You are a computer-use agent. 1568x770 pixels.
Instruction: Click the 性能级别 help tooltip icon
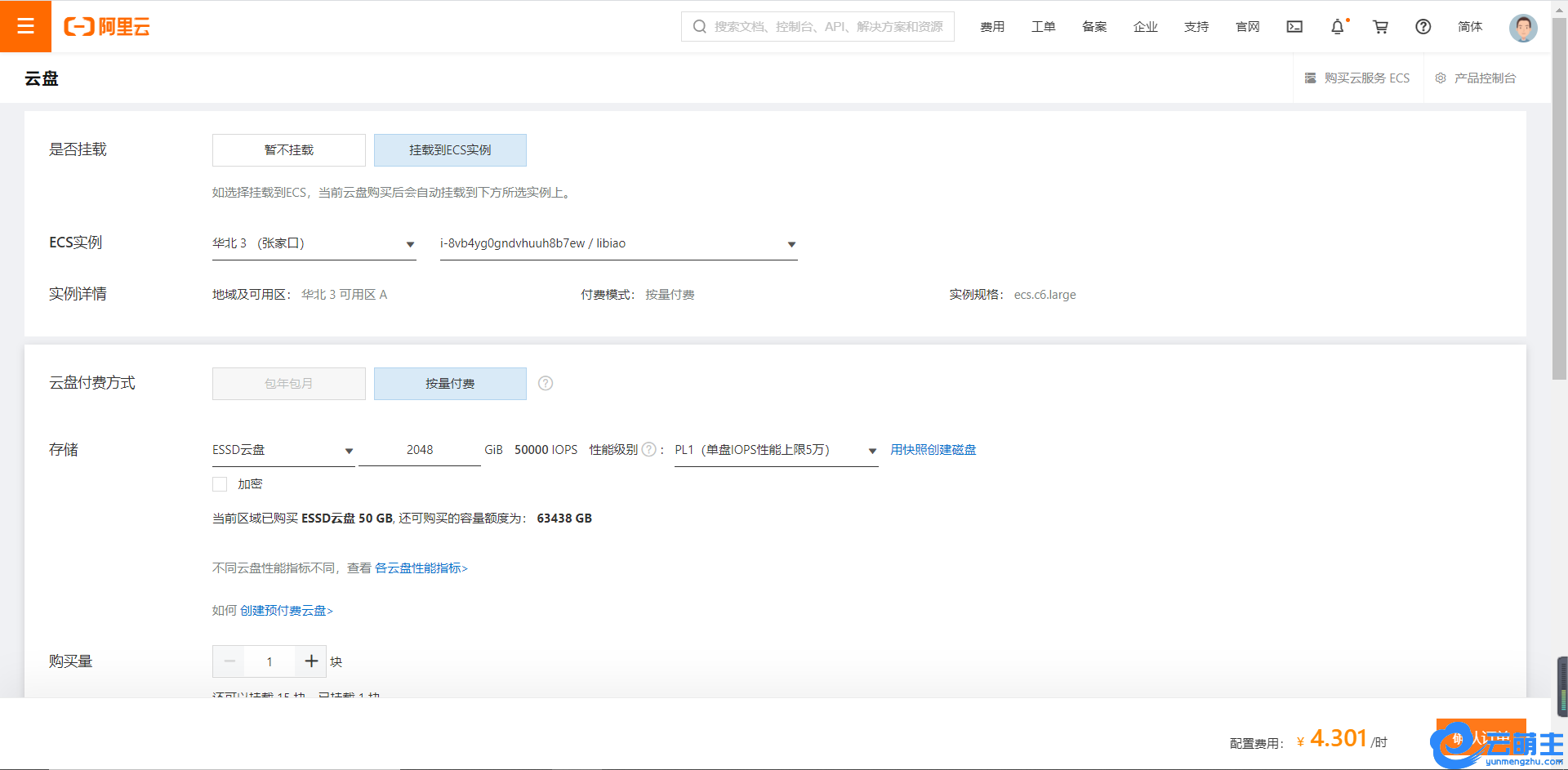tap(649, 450)
